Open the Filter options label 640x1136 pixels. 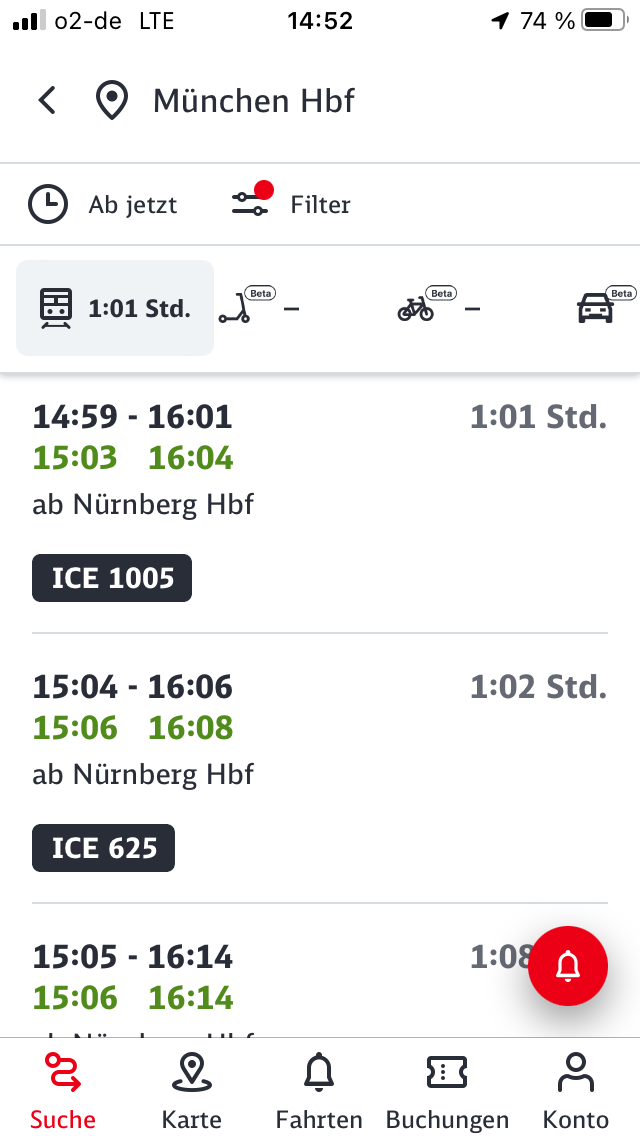pyautogui.click(x=320, y=205)
